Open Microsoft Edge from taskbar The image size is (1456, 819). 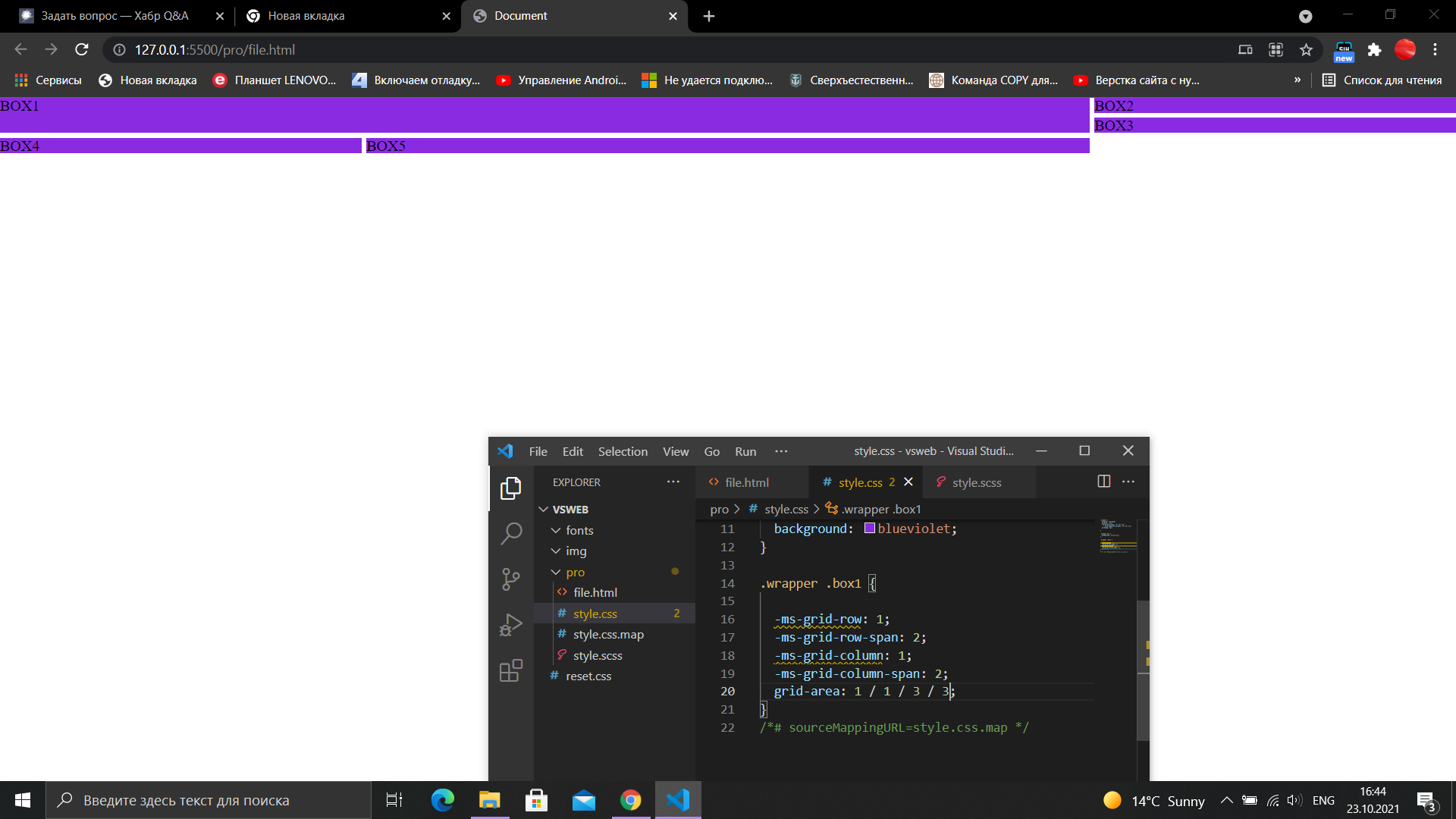click(x=443, y=800)
